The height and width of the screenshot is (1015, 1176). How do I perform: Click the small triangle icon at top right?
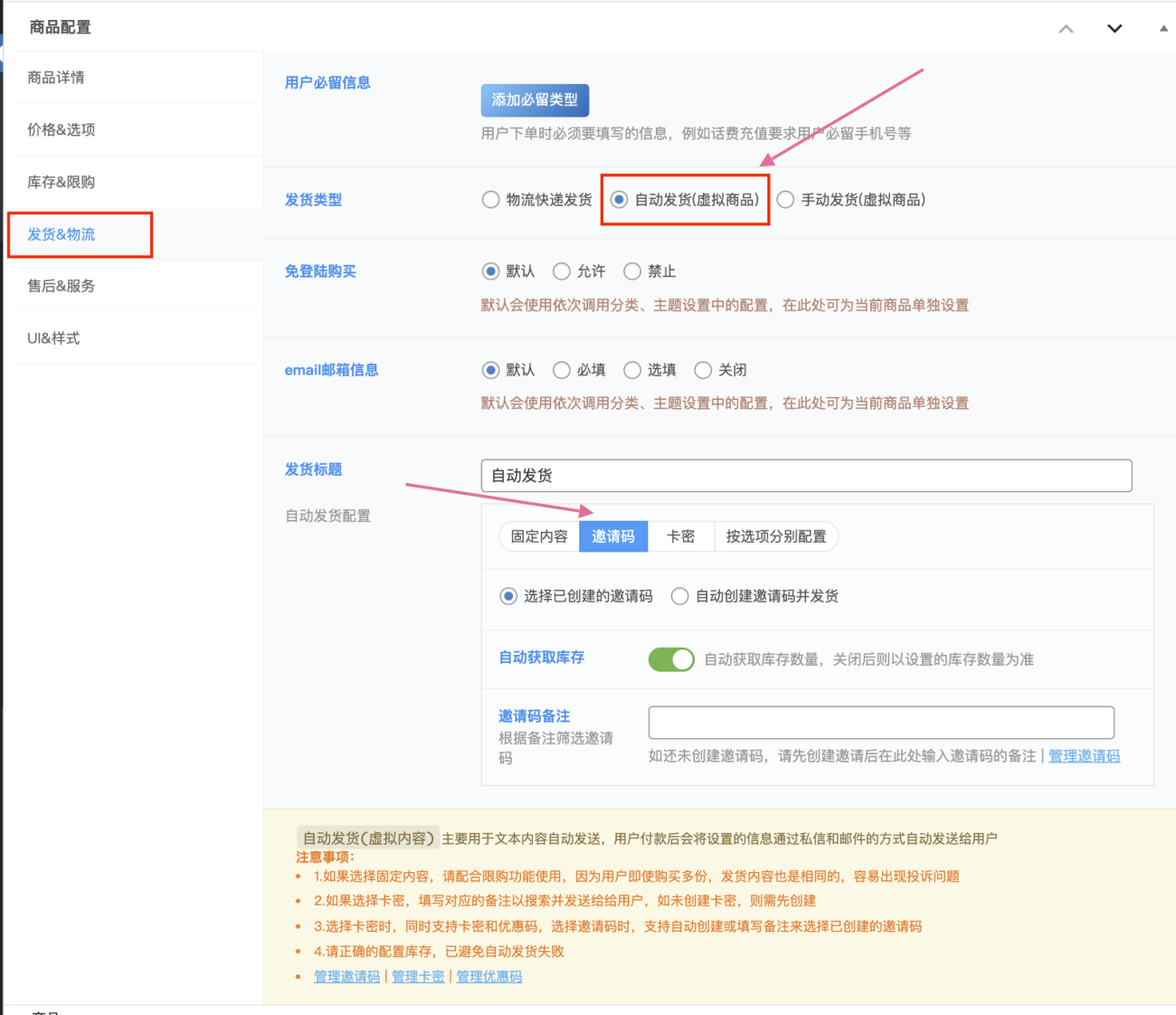(x=1162, y=28)
